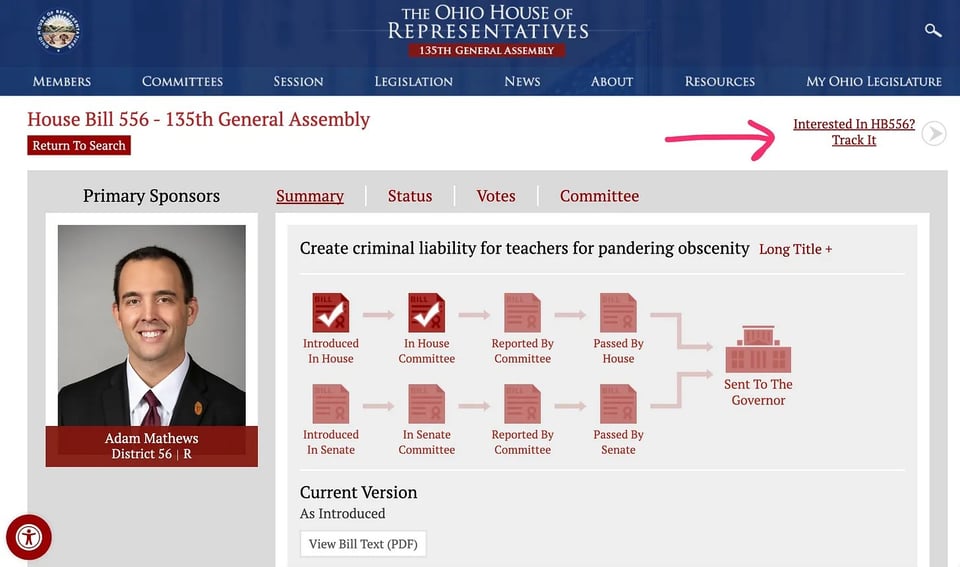Select the Summary tab

[310, 196]
